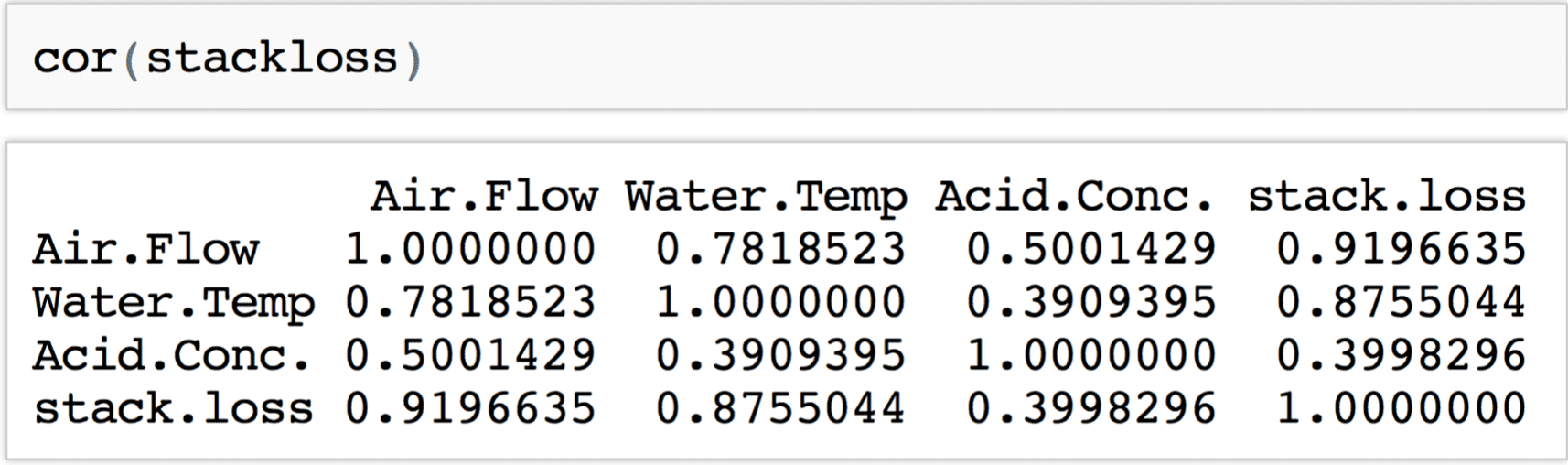The image size is (1568, 465).
Task: Click 0.8755044 in the stack.loss row
Action: [x=780, y=408]
